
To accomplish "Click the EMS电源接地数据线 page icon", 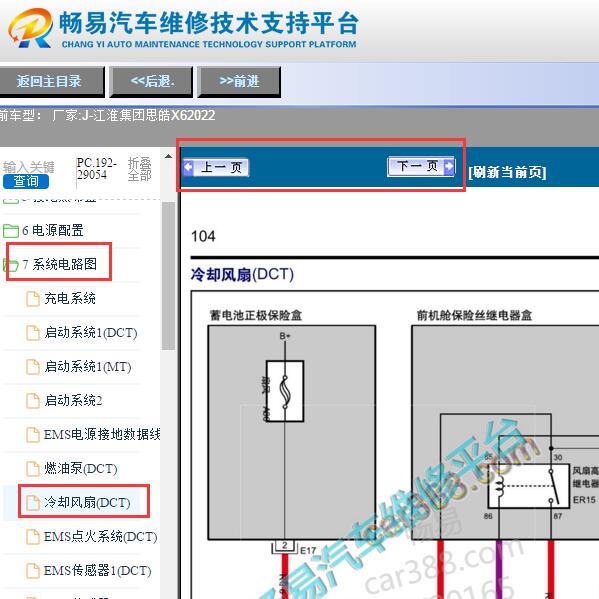I will 33,435.
